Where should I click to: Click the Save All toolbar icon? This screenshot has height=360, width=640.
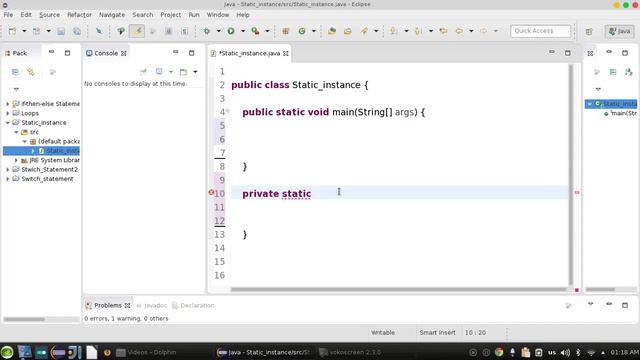click(x=77, y=31)
